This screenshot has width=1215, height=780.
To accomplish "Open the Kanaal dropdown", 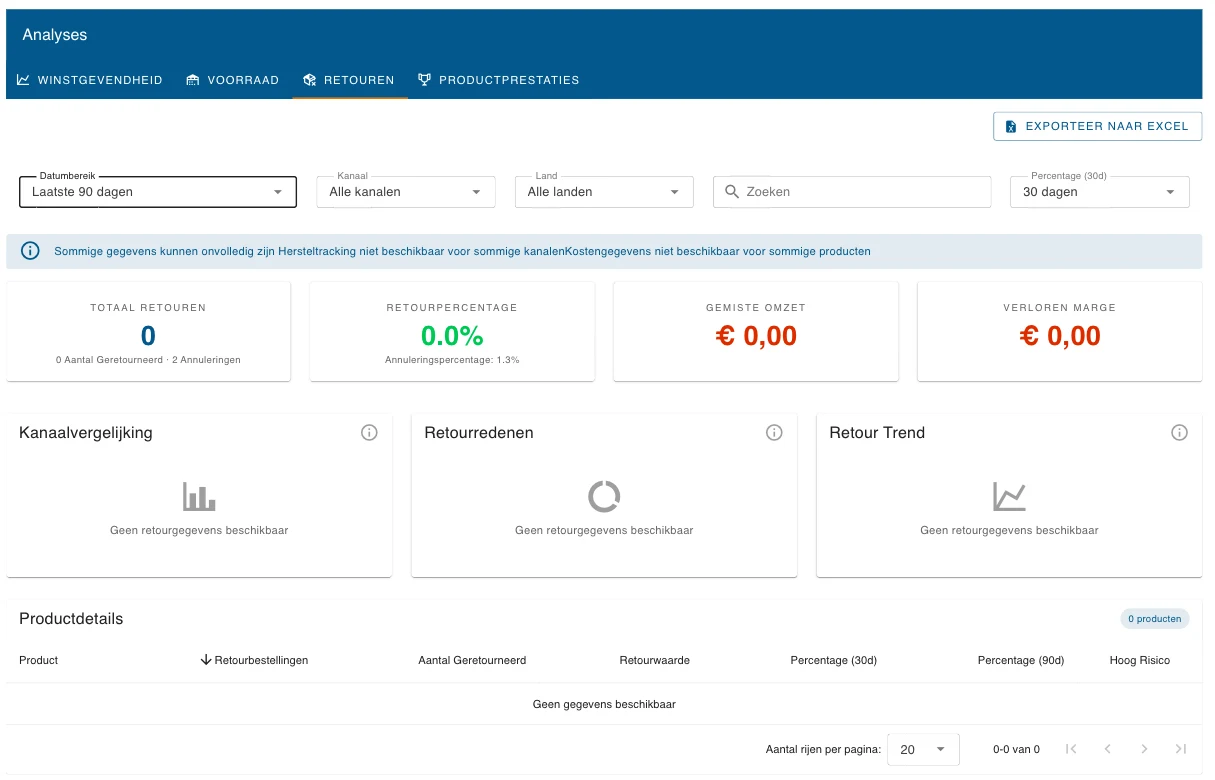I will coord(406,192).
